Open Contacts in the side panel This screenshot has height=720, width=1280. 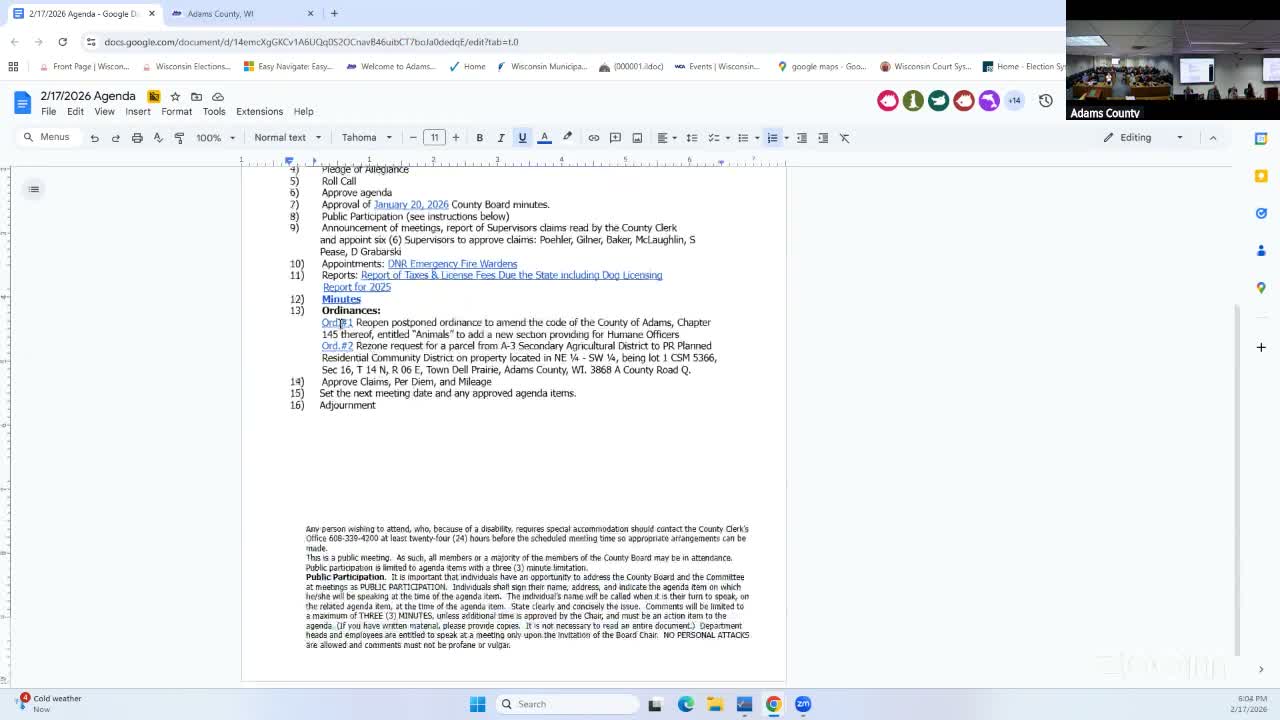(1261, 250)
